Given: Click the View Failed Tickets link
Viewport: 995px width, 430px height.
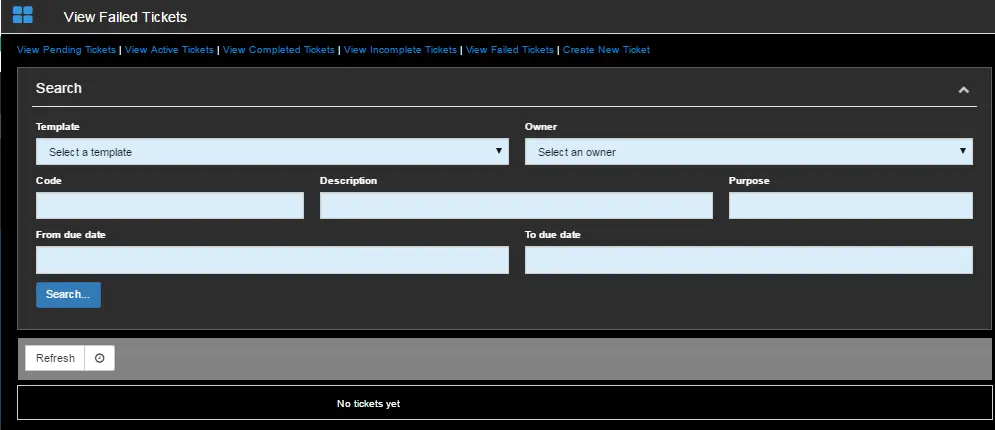Looking at the screenshot, I should tap(509, 50).
